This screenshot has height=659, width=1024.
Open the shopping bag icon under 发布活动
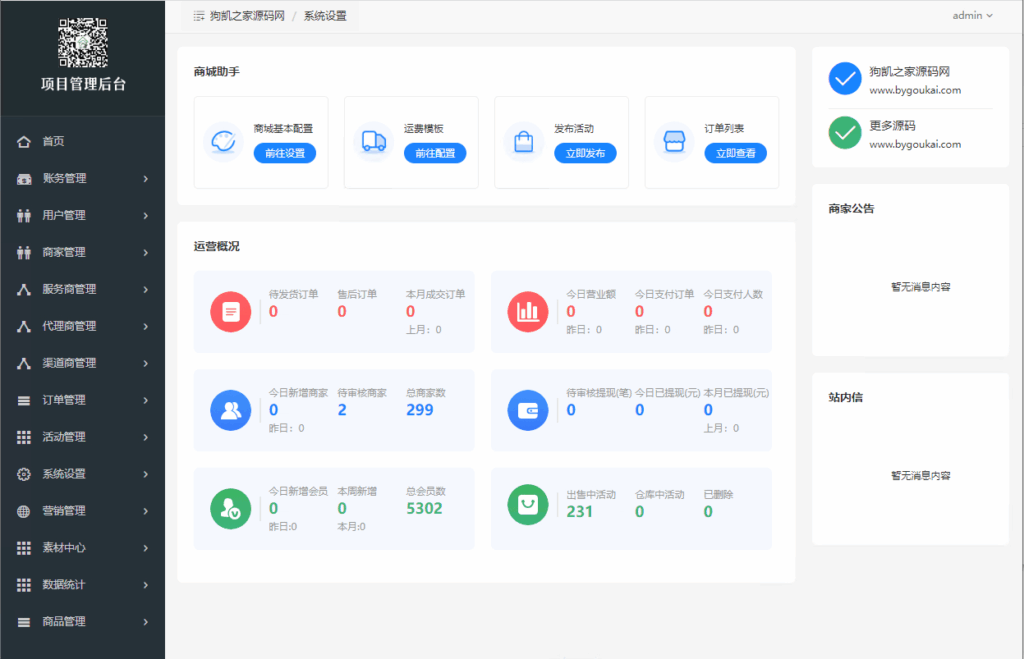524,142
